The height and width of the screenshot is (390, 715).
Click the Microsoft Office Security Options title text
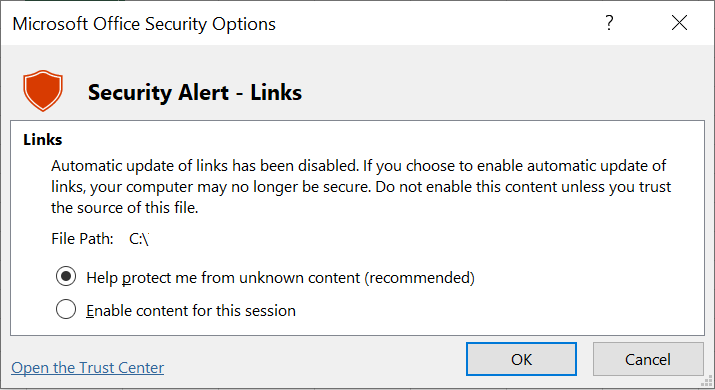point(144,24)
